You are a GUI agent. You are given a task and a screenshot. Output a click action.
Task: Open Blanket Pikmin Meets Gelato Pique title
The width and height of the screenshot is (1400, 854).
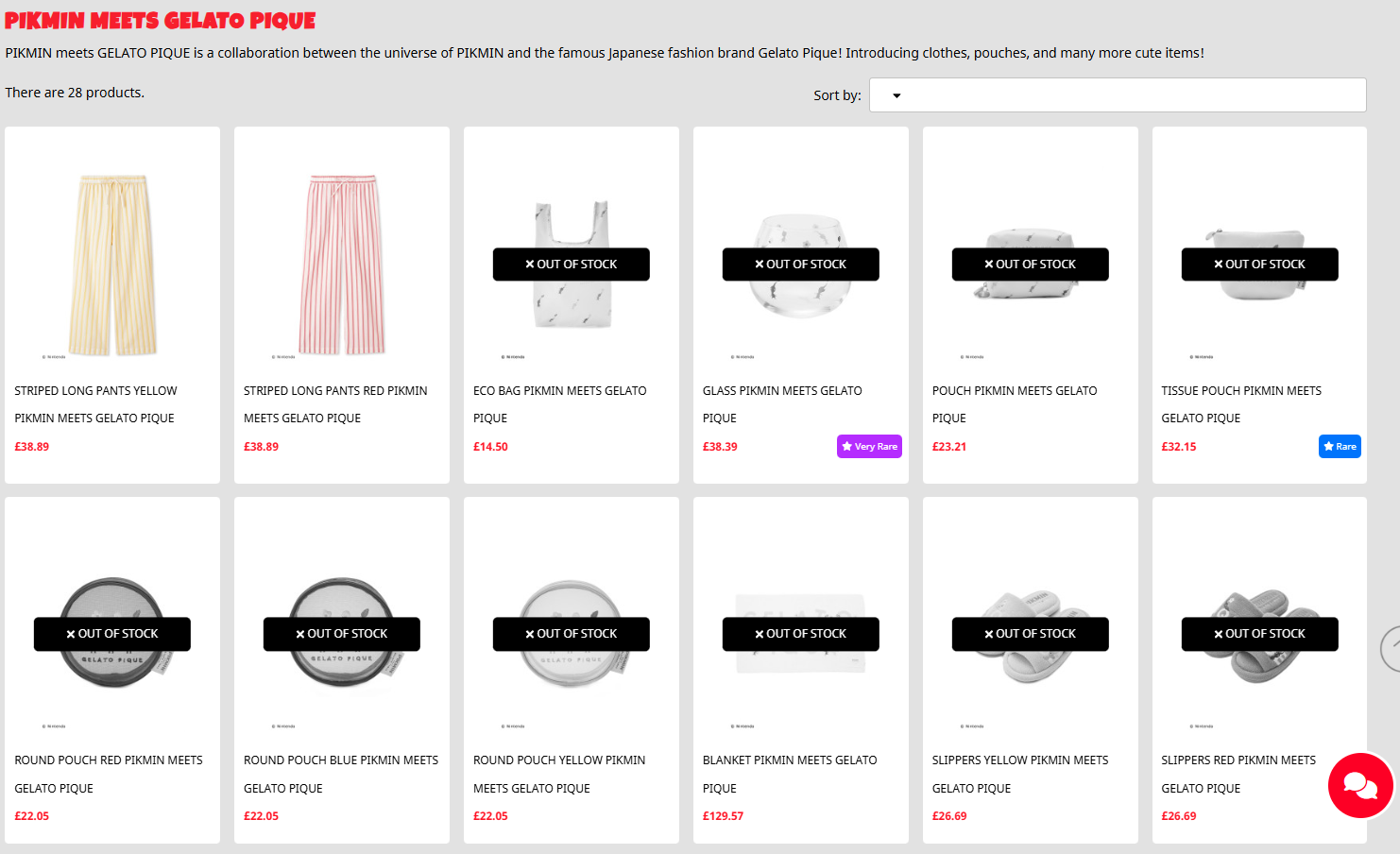pyautogui.click(x=790, y=774)
